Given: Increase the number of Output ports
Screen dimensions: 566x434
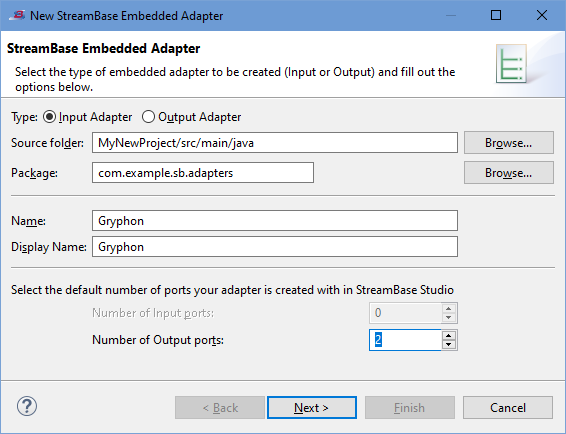Looking at the screenshot, I should point(449,335).
